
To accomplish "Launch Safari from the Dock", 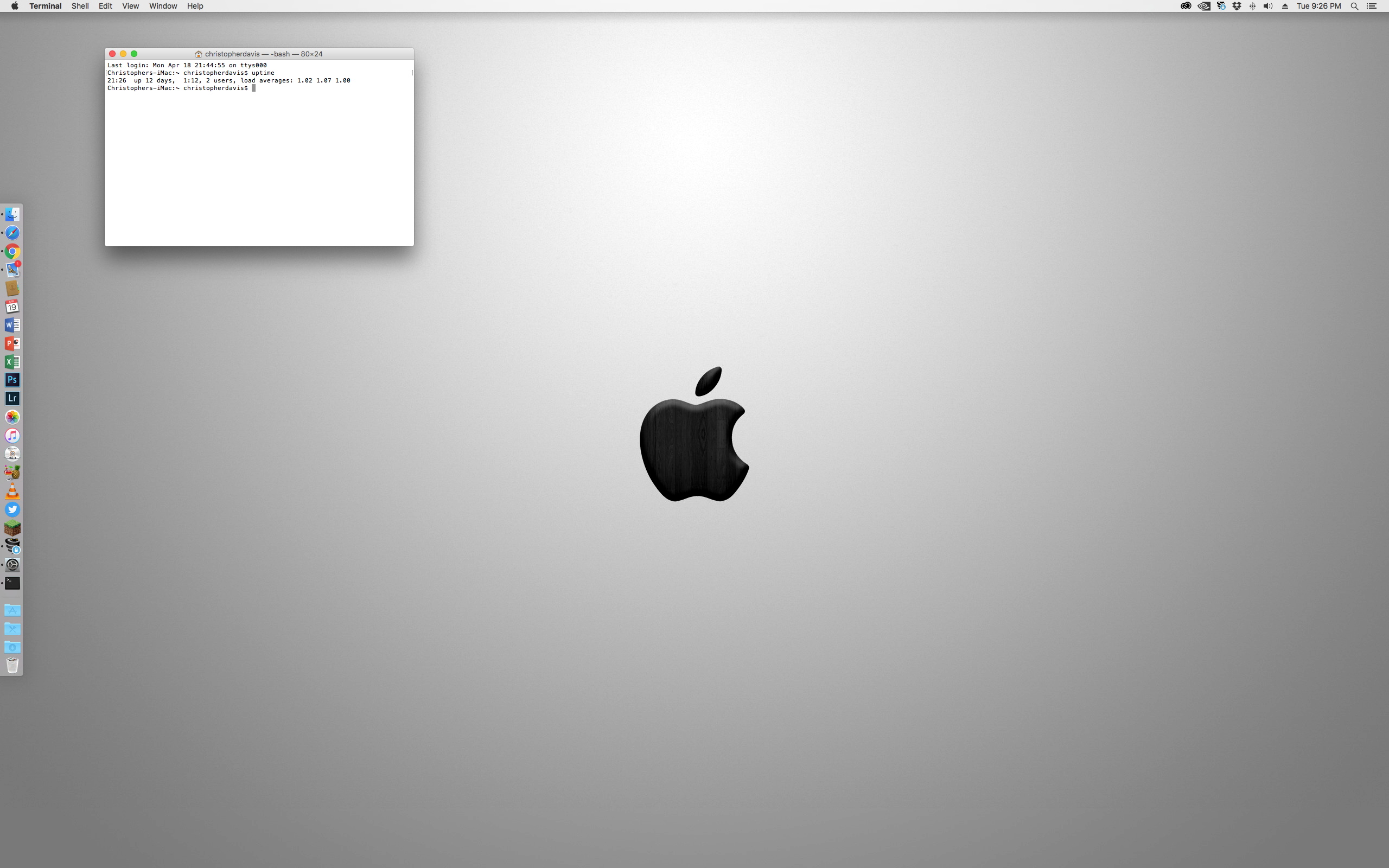I will [x=12, y=233].
